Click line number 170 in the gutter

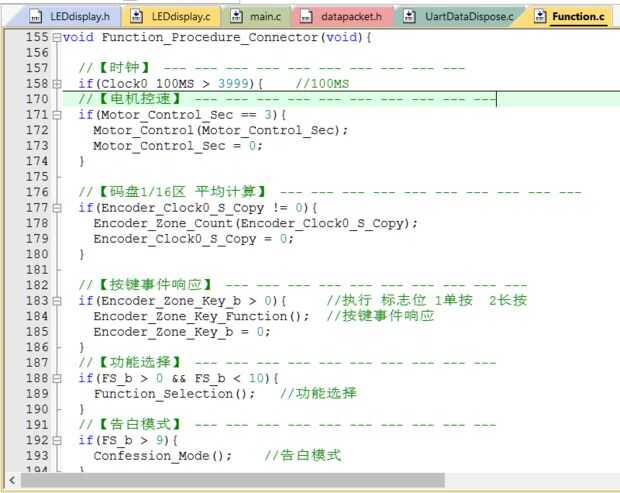(x=37, y=99)
